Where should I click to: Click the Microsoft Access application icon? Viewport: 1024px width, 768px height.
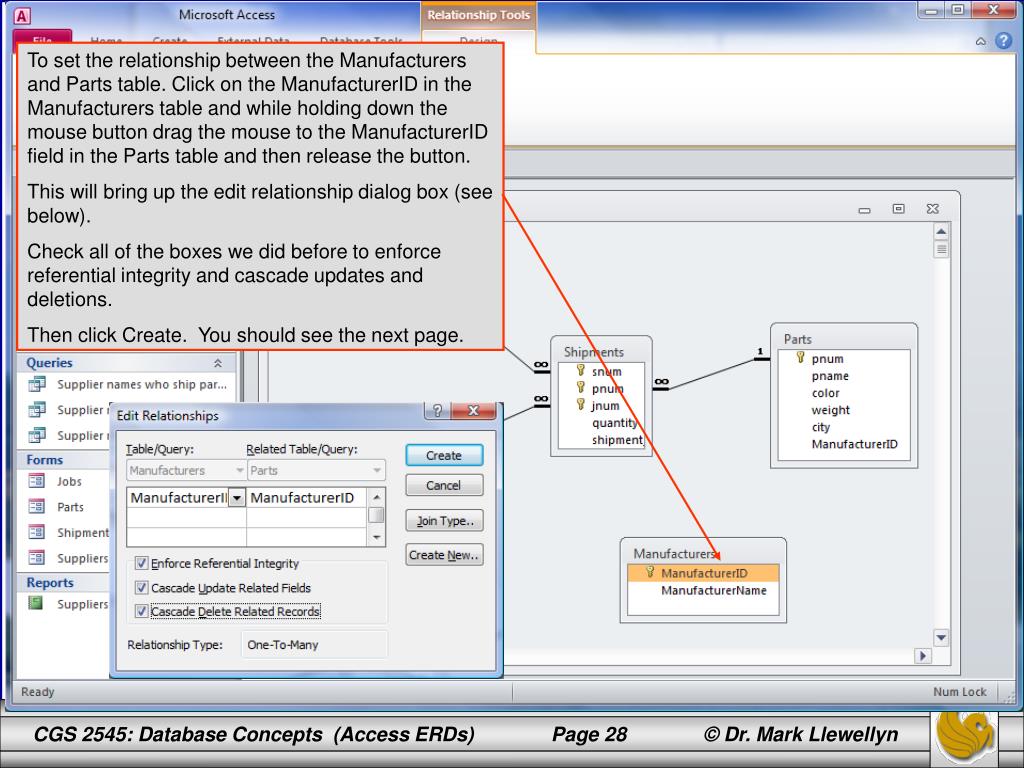click(22, 16)
